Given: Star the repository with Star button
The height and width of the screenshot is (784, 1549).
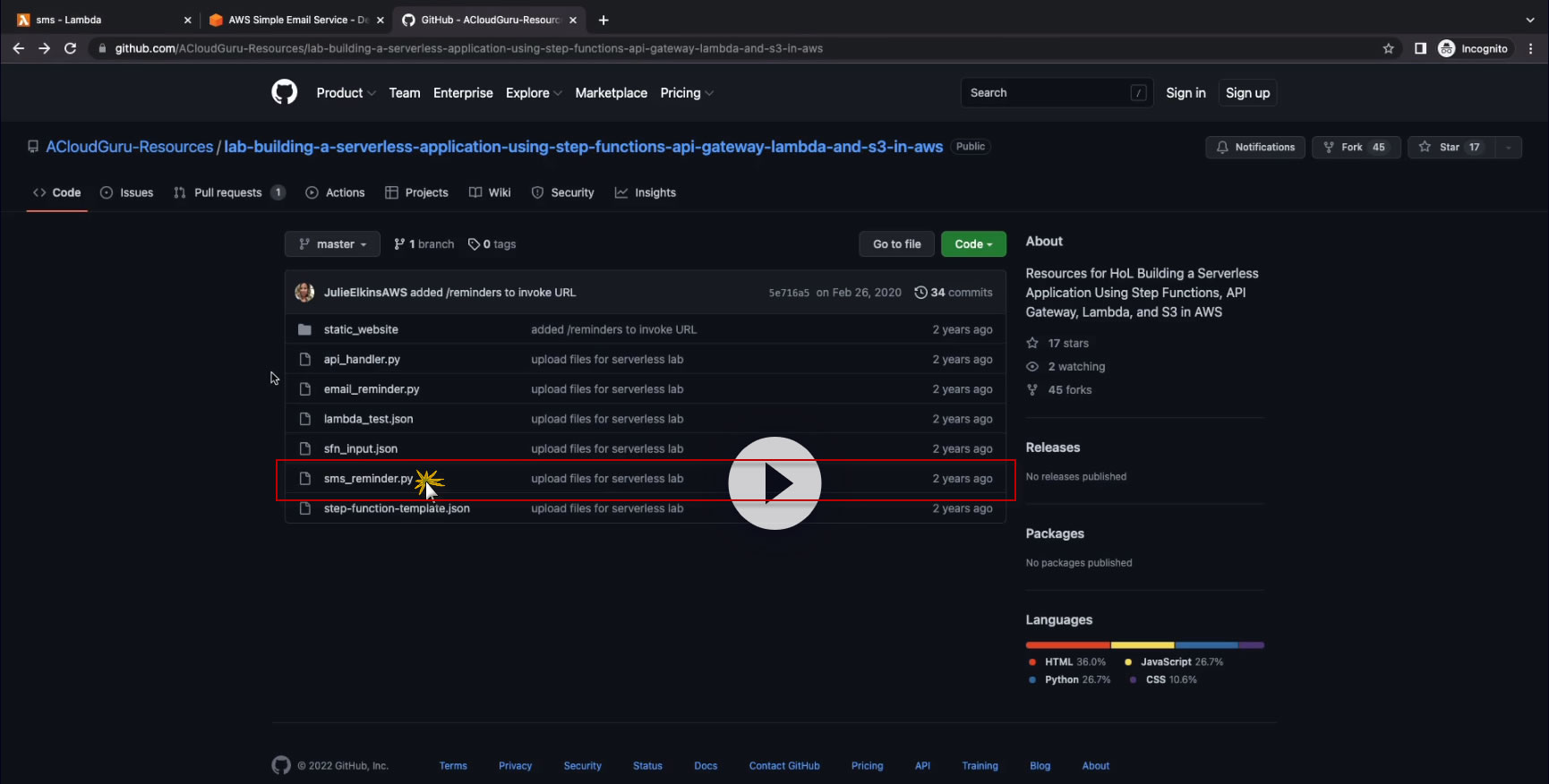Looking at the screenshot, I should [x=1451, y=147].
